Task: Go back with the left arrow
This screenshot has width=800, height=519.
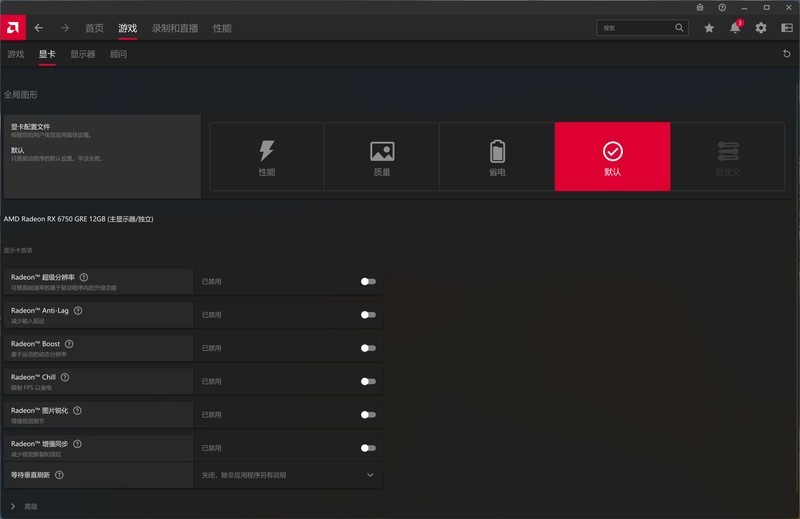Action: coord(39,28)
